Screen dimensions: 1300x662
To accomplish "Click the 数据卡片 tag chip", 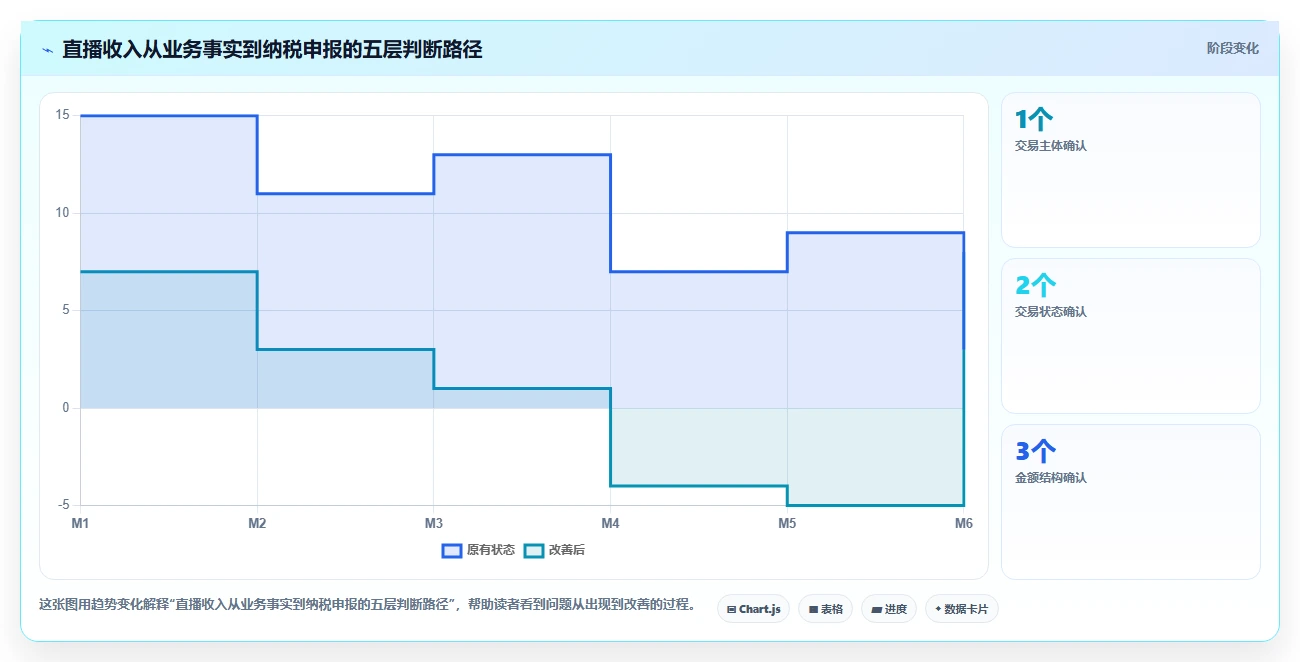I will 961,609.
